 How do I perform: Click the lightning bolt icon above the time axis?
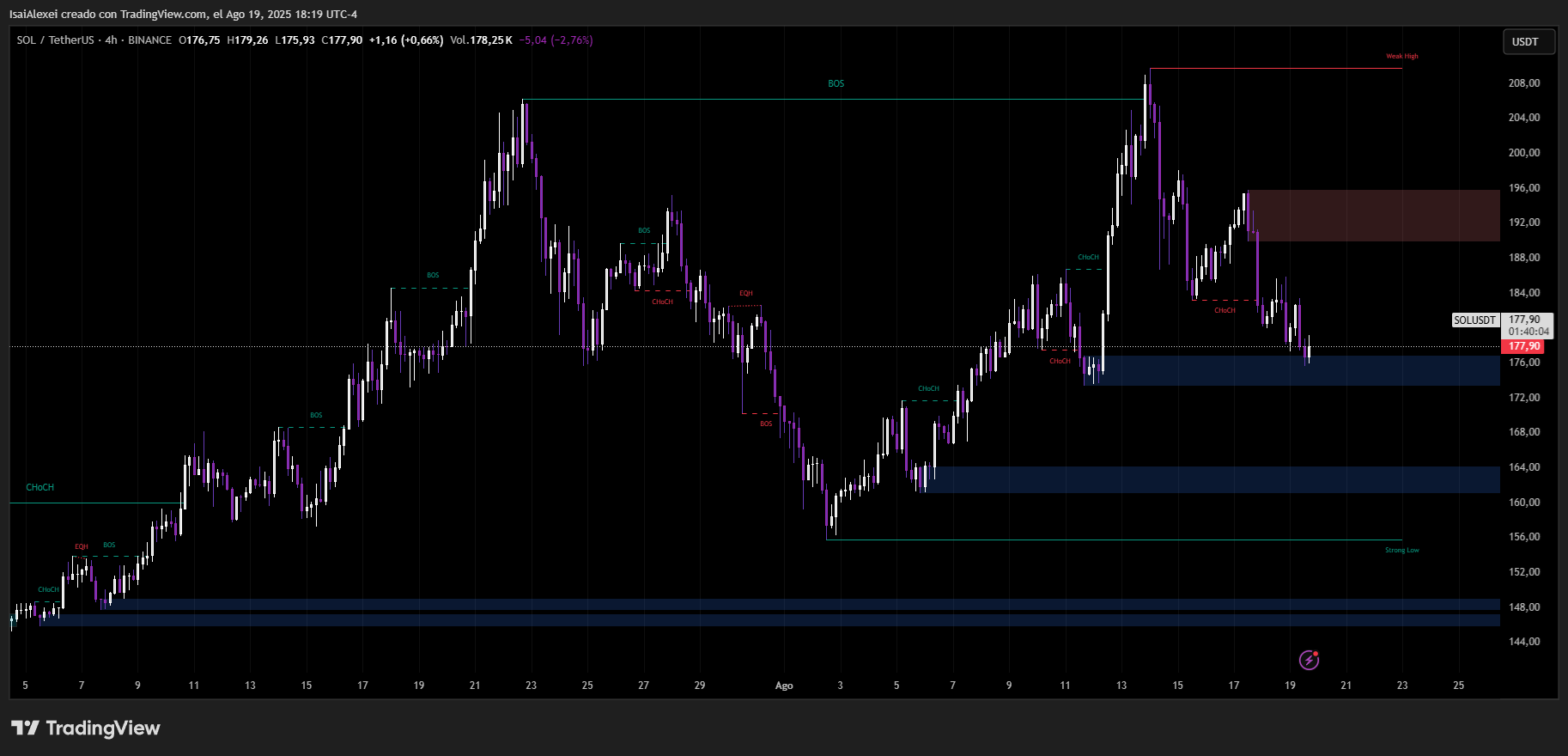(1309, 660)
